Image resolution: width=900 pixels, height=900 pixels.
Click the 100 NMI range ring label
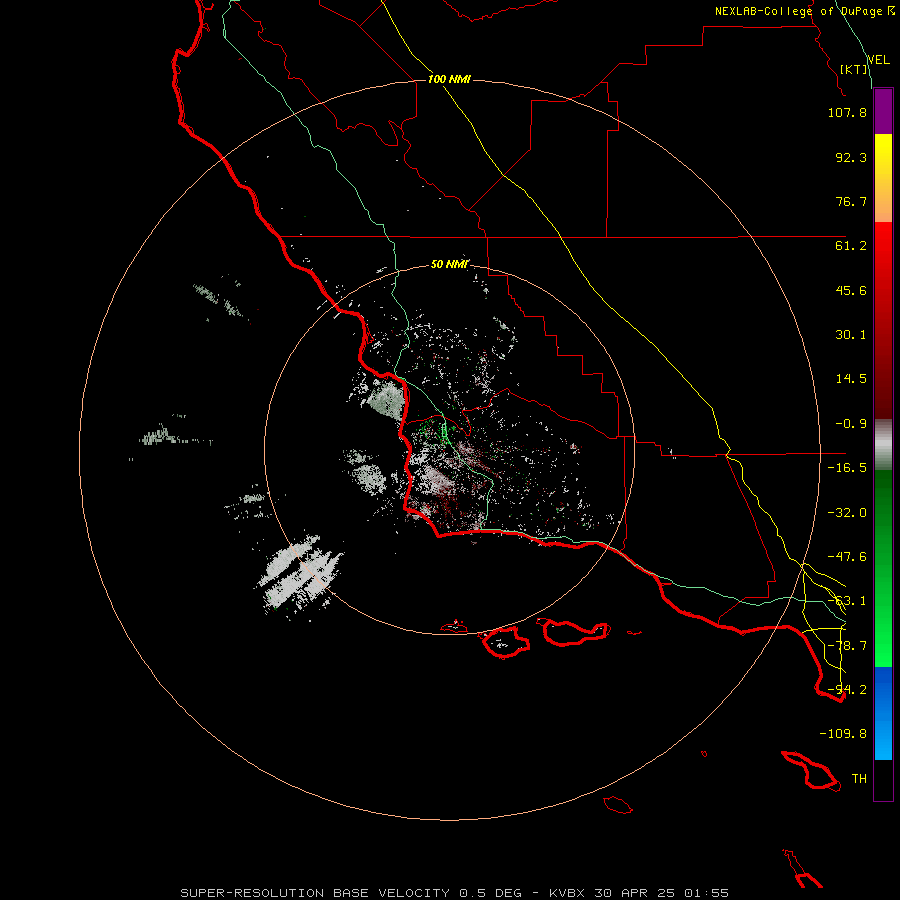pyautogui.click(x=449, y=79)
